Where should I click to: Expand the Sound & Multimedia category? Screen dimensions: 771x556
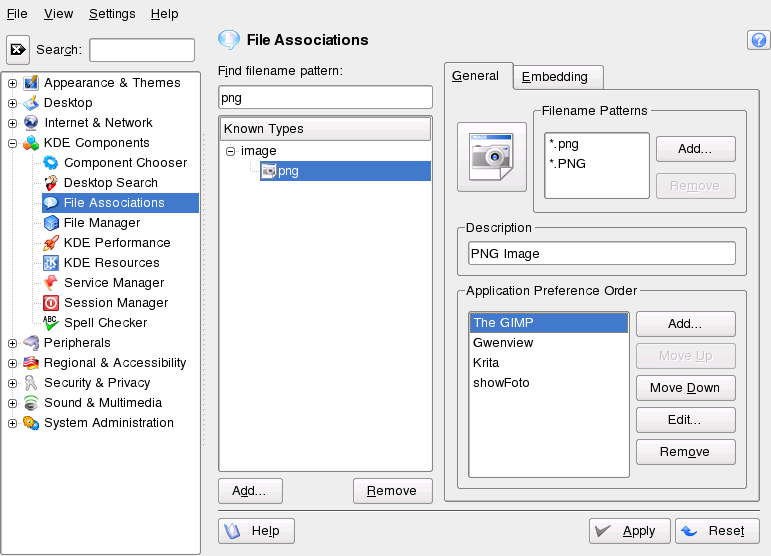click(x=13, y=403)
